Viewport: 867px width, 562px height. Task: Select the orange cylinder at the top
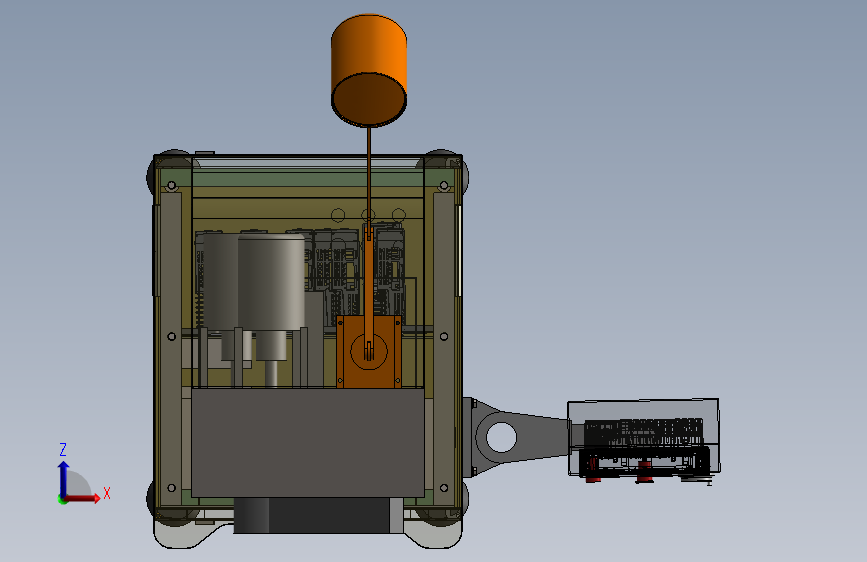click(x=369, y=69)
